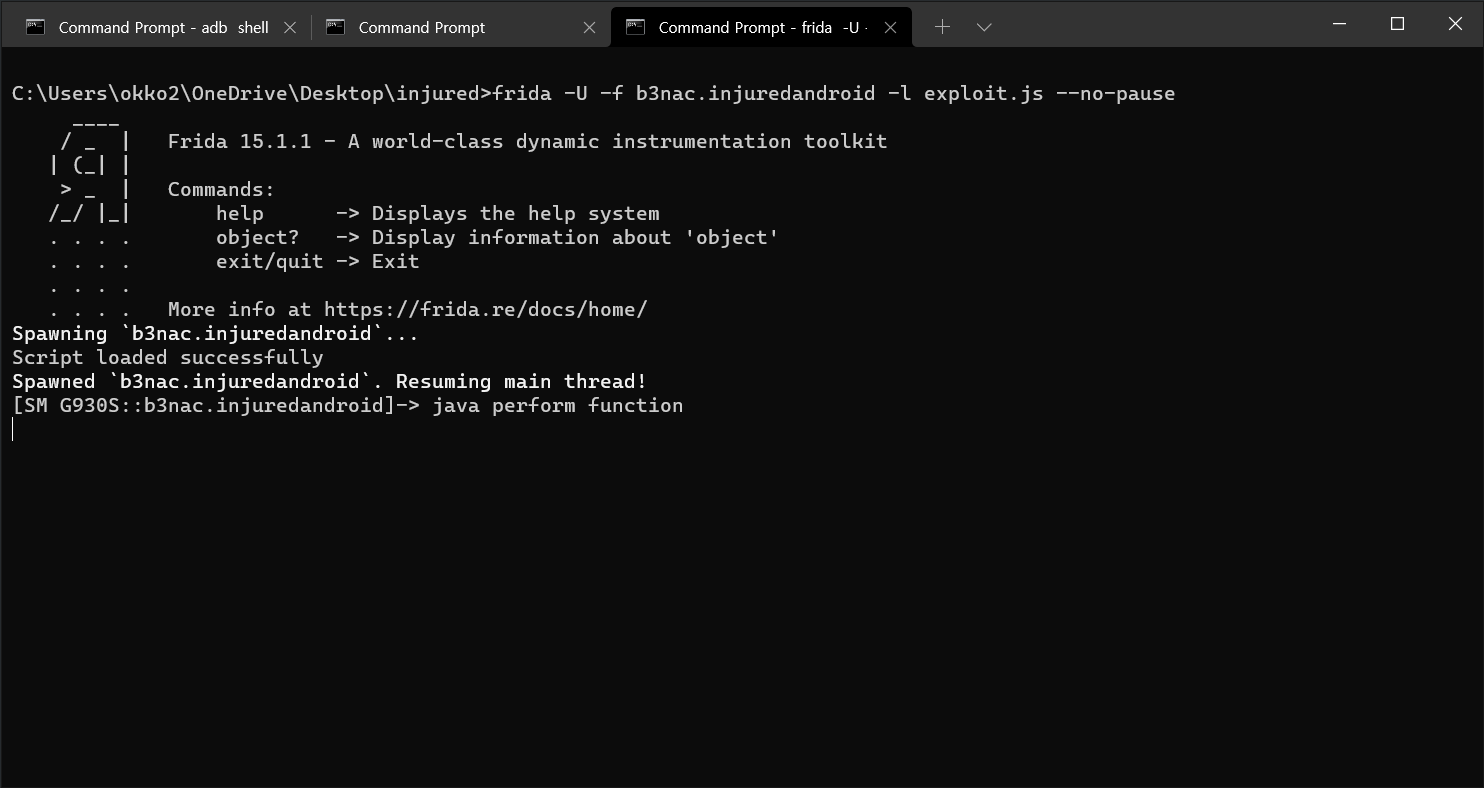Open a new terminal tab with plus

(x=942, y=27)
